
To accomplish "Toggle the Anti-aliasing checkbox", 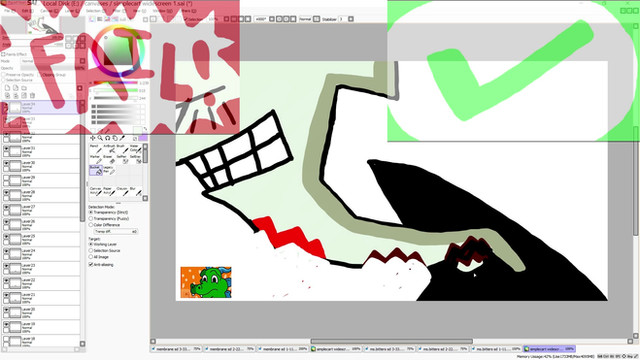I will coord(91,264).
